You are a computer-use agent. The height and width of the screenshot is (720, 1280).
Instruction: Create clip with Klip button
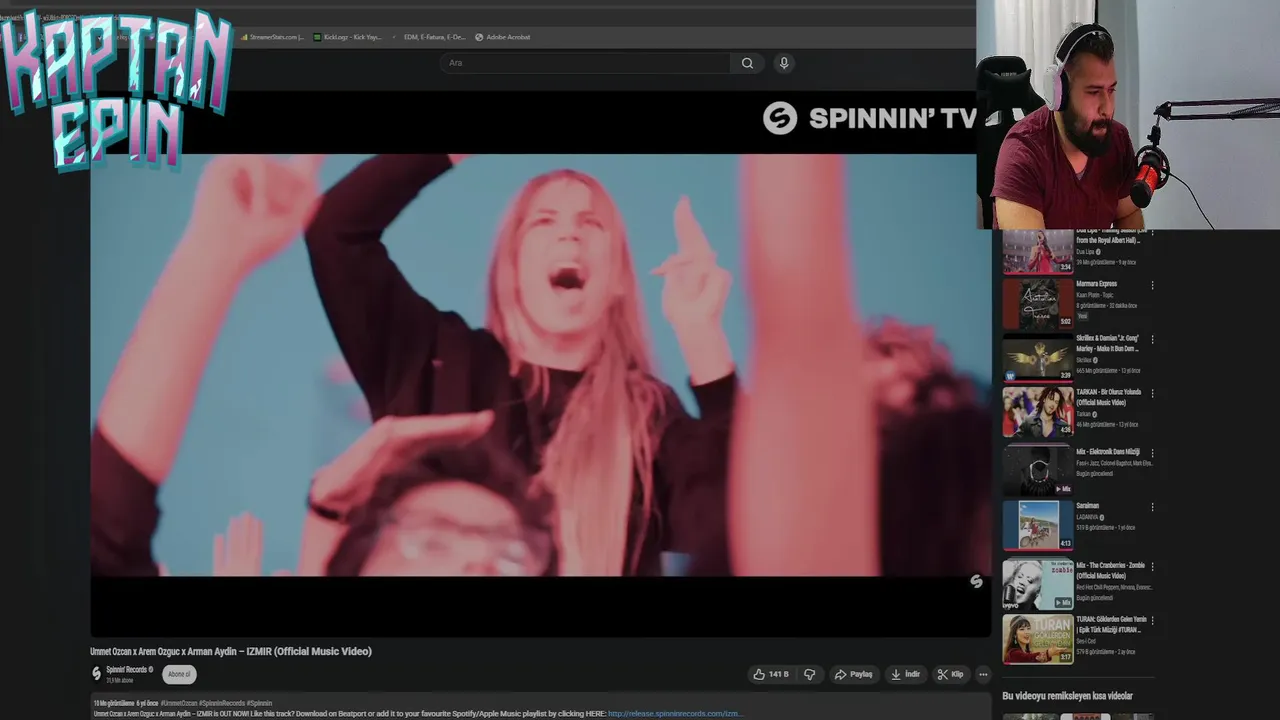(x=950, y=674)
